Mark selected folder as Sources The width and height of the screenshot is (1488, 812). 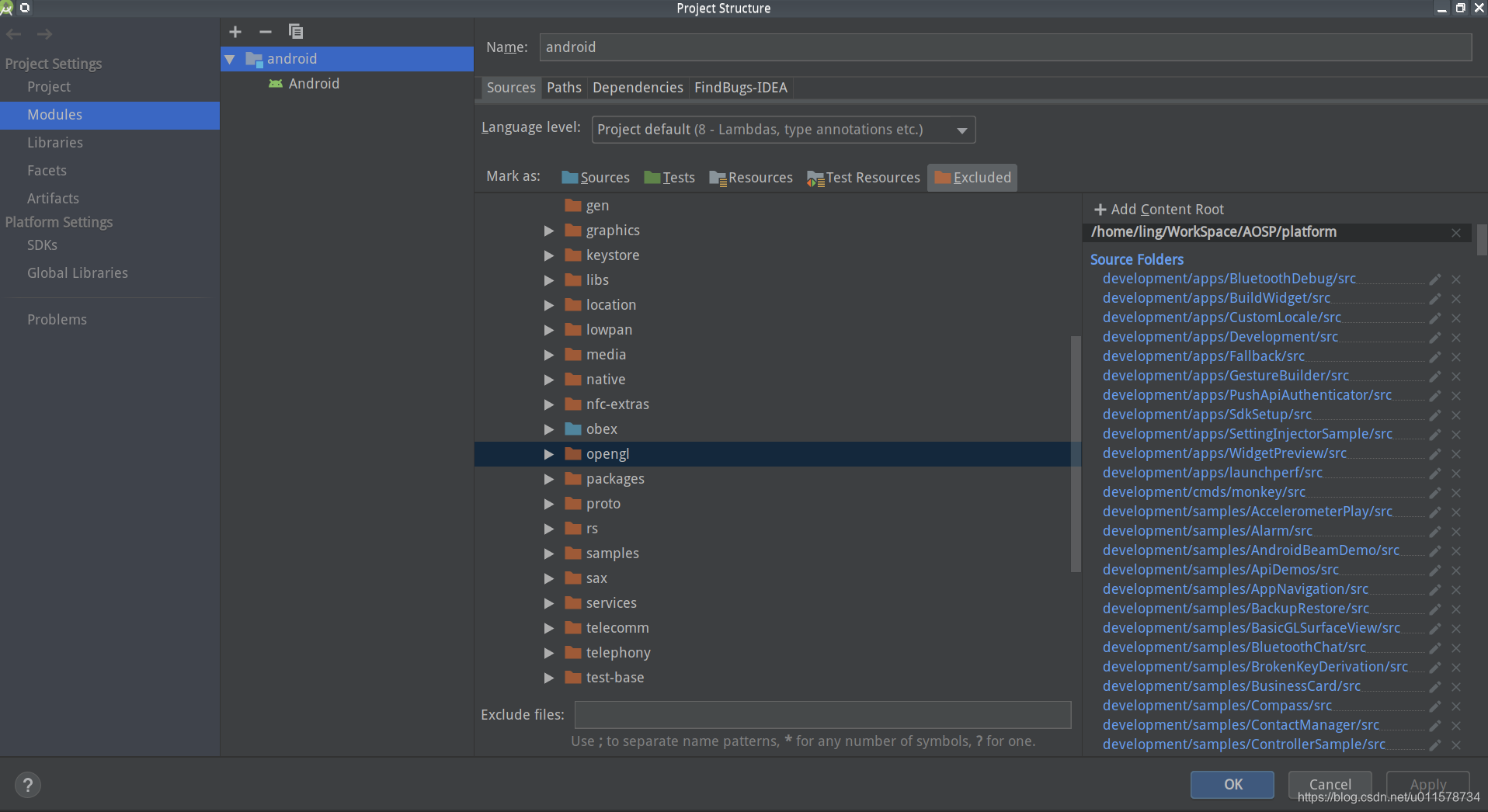(596, 178)
